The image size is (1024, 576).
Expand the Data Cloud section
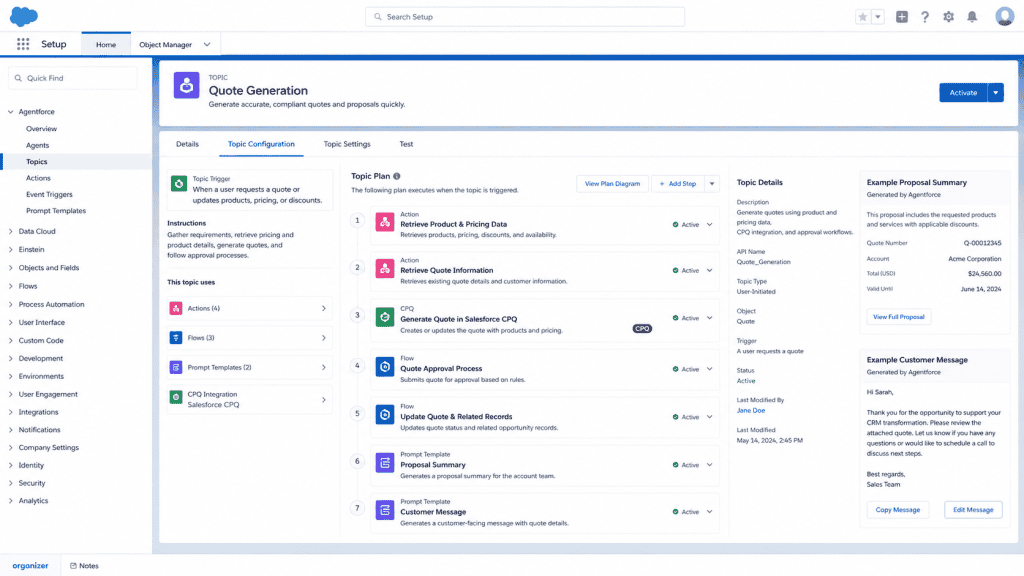pos(10,231)
